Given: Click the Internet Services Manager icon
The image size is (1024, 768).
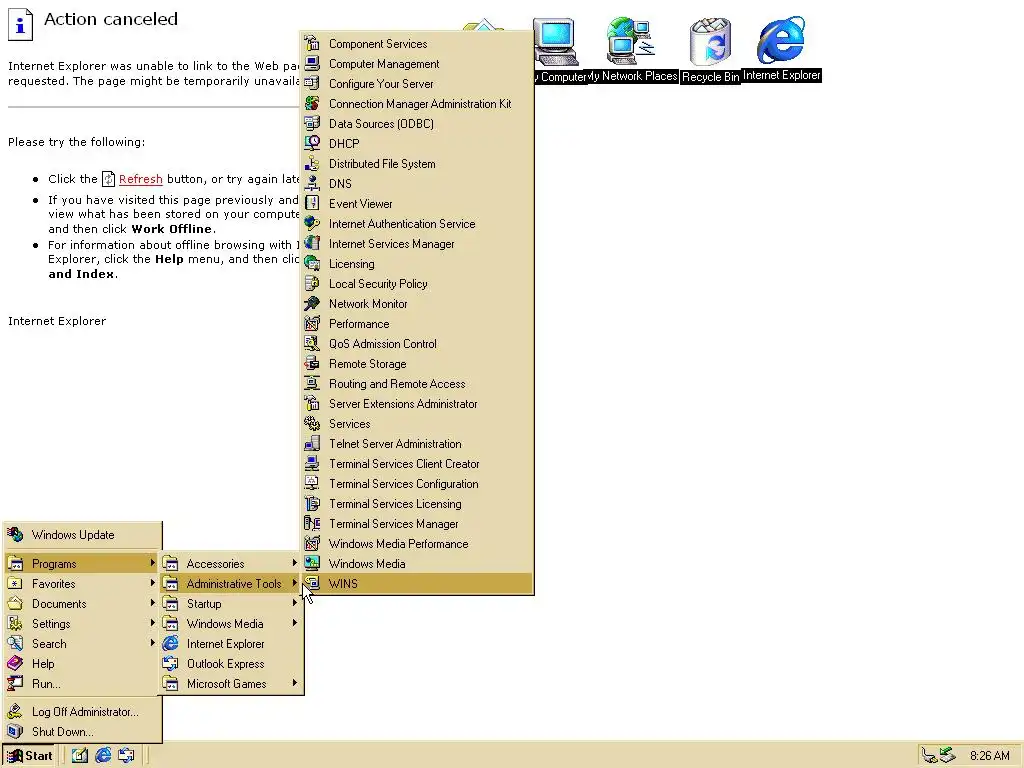Looking at the screenshot, I should (x=312, y=244).
